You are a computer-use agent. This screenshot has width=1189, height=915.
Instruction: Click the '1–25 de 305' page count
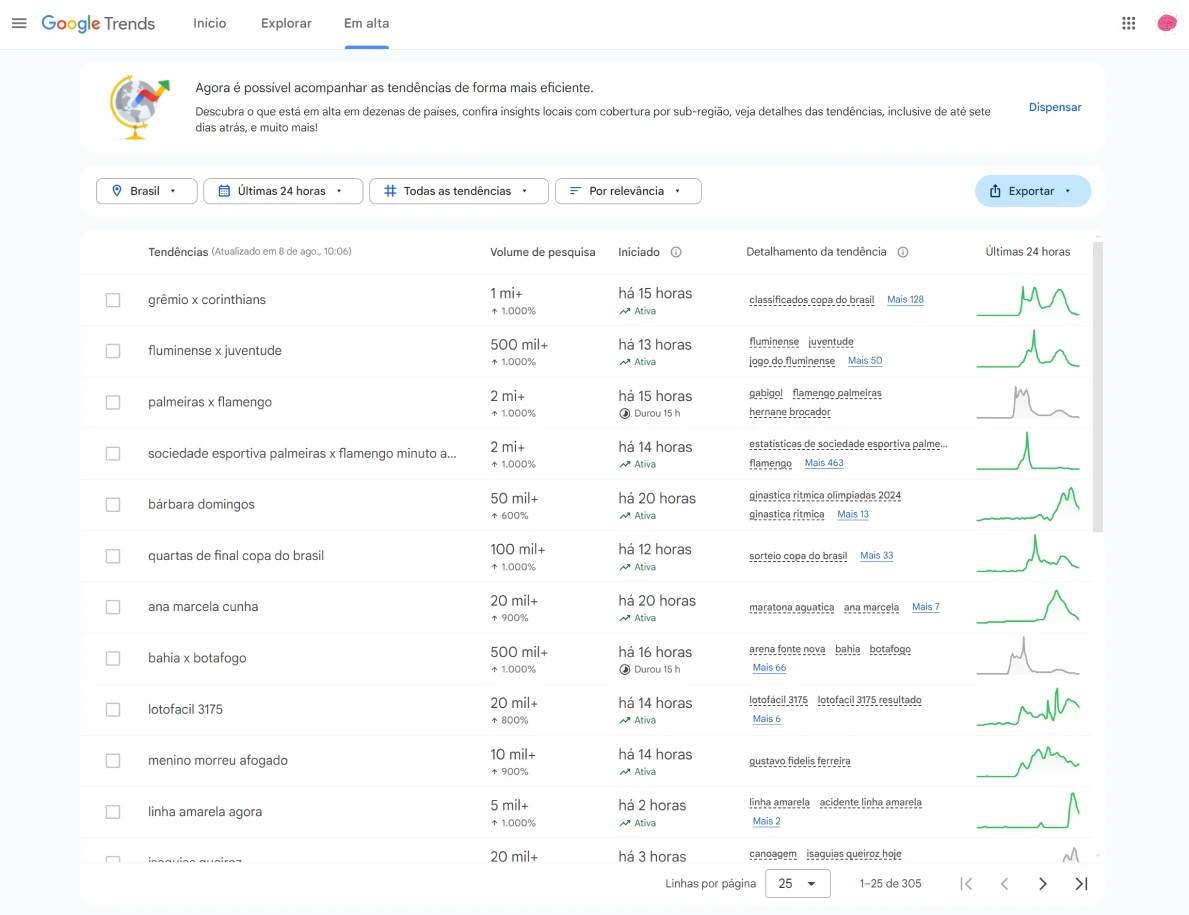tap(890, 884)
